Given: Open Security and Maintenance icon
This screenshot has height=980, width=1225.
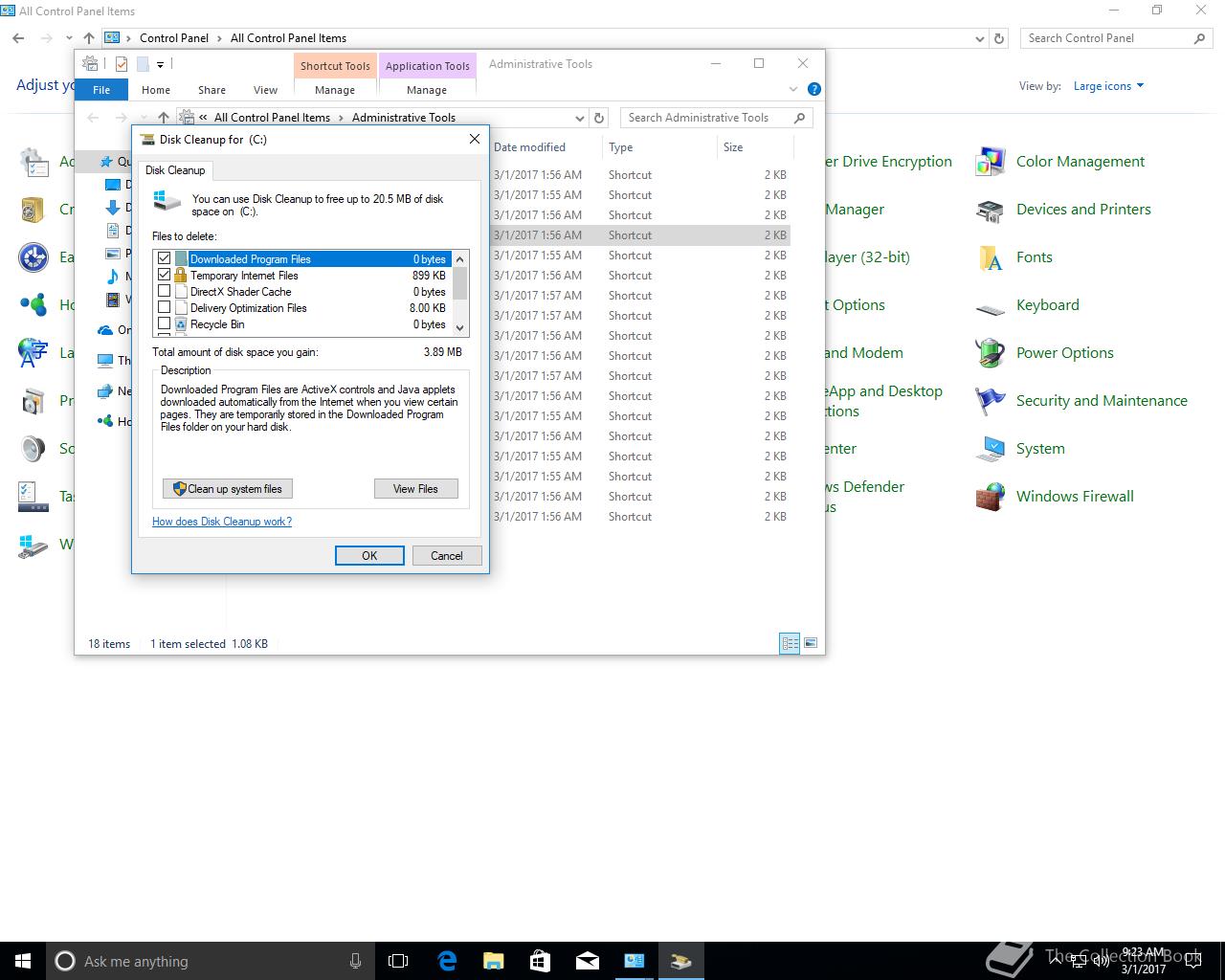Looking at the screenshot, I should (991, 401).
